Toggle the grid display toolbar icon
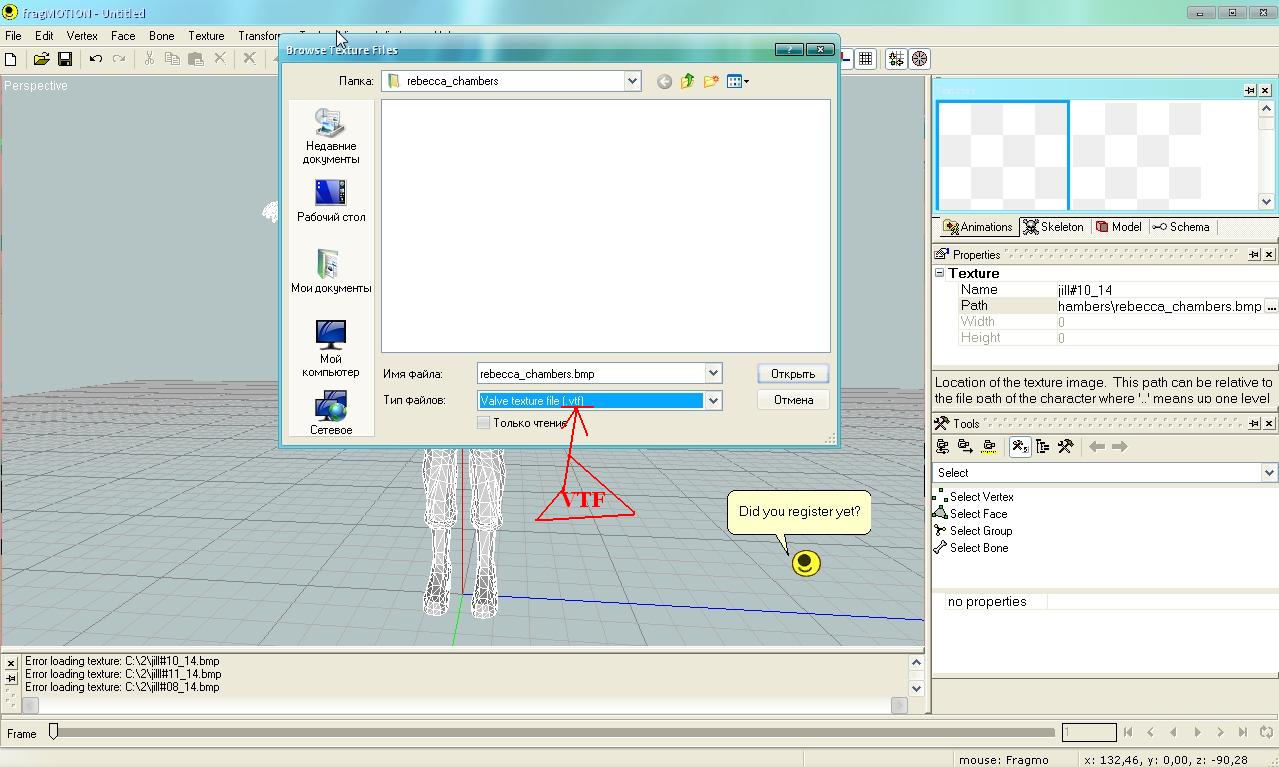The image size is (1279, 767). click(866, 59)
